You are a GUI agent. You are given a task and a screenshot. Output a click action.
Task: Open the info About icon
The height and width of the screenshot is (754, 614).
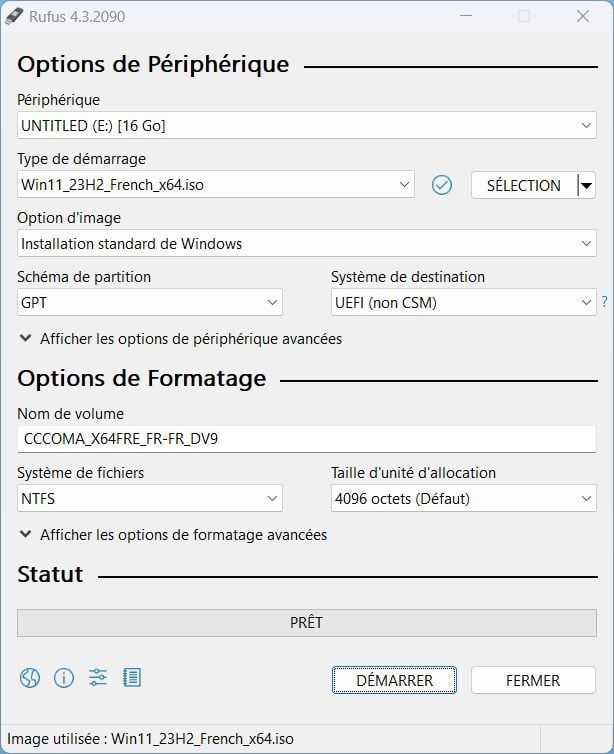tap(64, 678)
